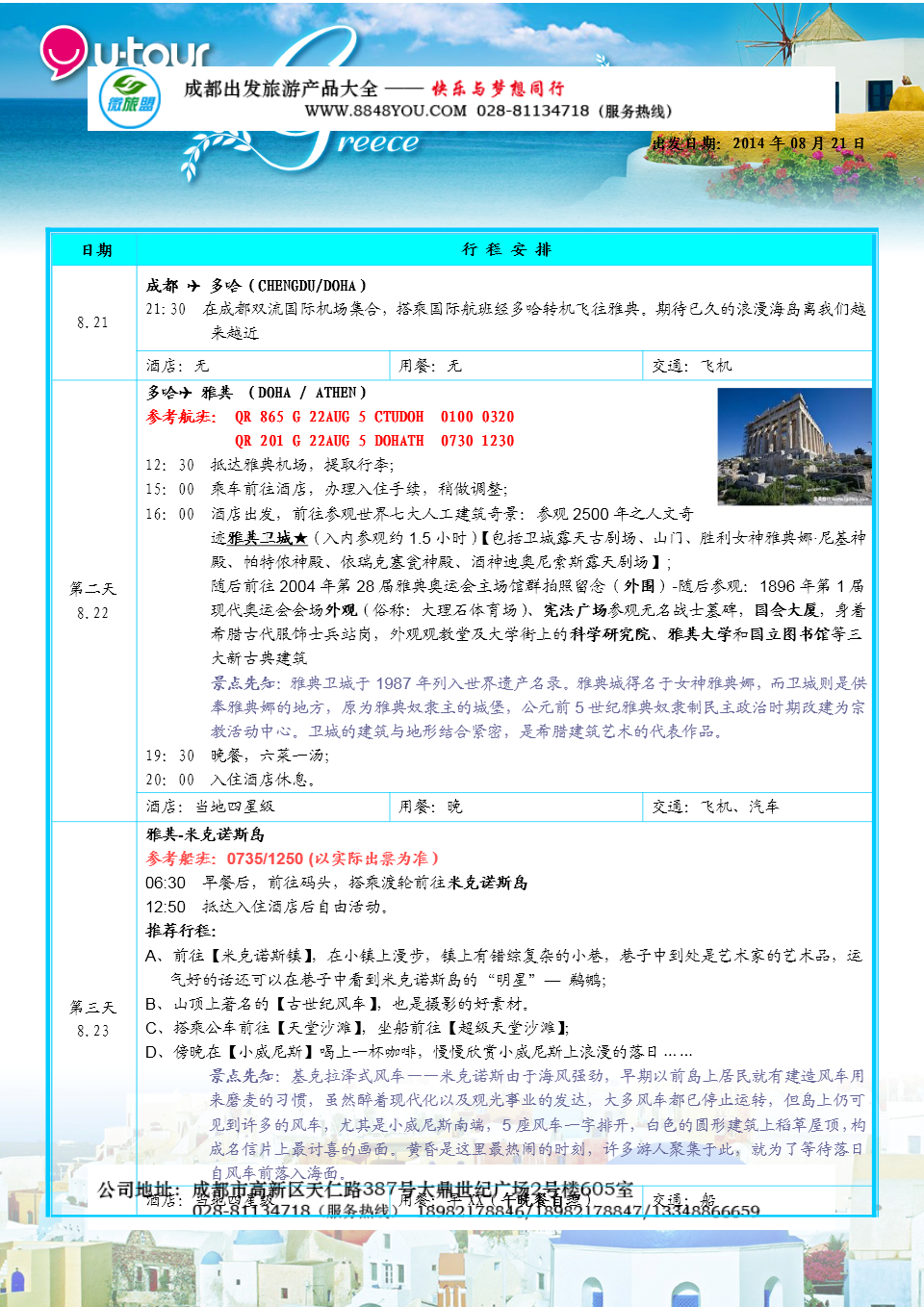
Task: Click 景点先知 note about 雅典卫城
Action: click(x=538, y=707)
